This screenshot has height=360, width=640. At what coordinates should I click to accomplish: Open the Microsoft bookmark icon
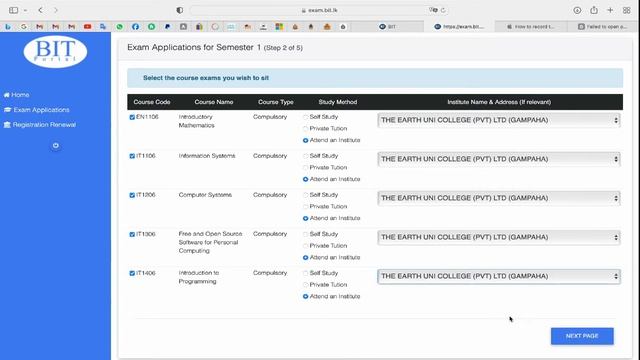coord(279,27)
